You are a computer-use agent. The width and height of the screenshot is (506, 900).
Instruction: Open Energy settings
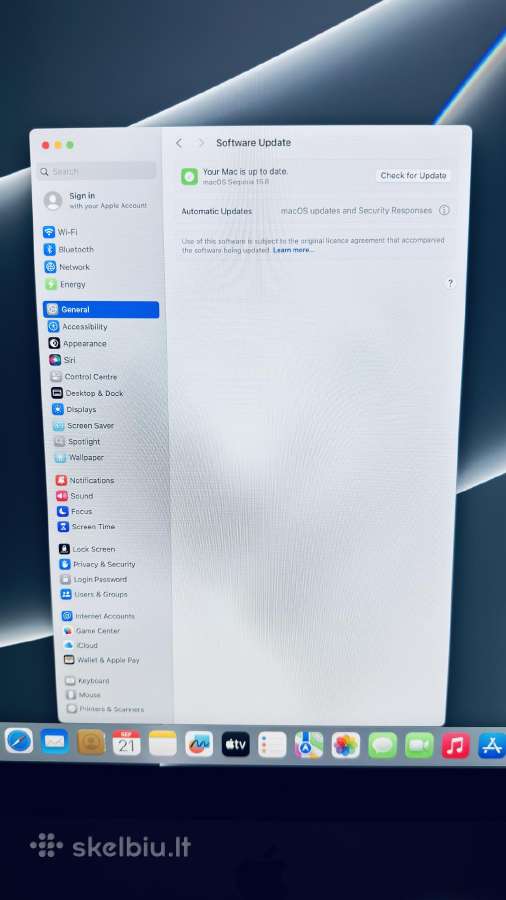(x=65, y=284)
